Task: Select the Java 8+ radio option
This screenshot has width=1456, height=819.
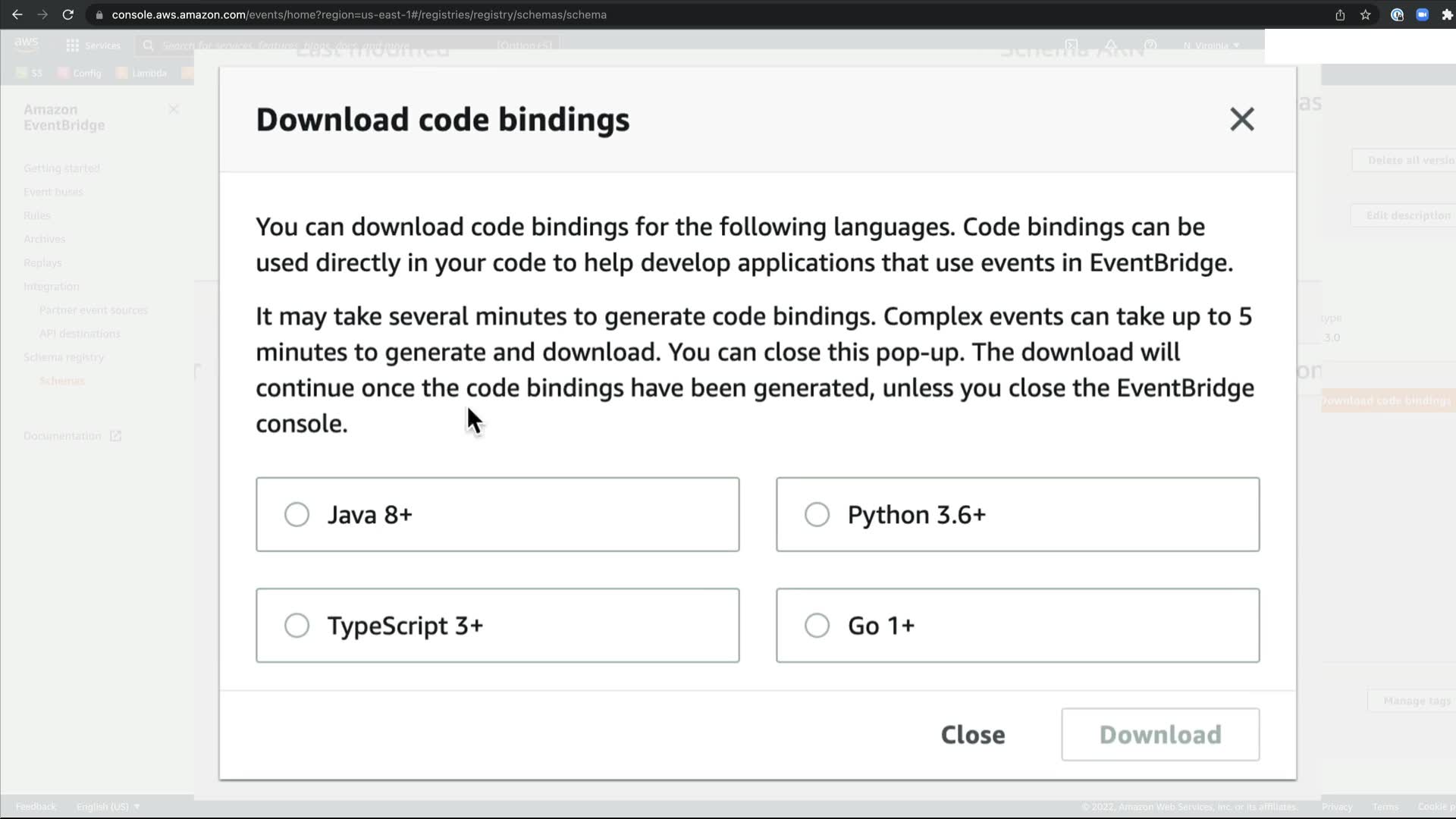Action: (297, 515)
